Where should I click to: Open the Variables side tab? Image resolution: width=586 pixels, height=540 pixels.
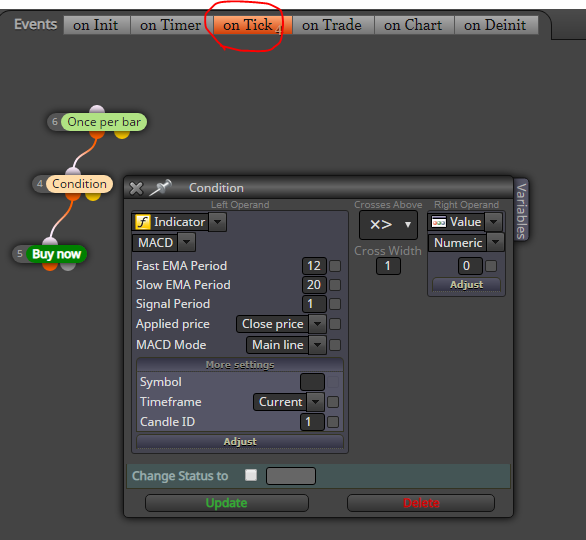(521, 210)
